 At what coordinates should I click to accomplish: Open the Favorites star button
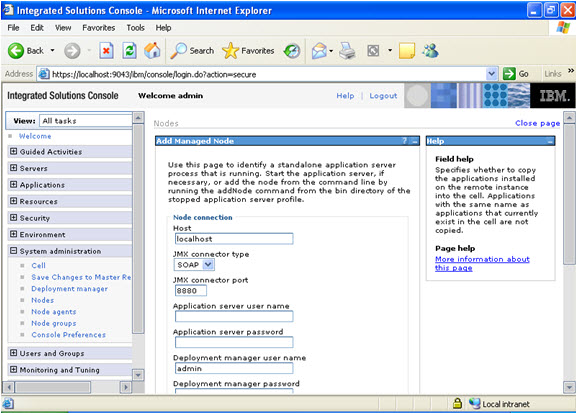[248, 51]
